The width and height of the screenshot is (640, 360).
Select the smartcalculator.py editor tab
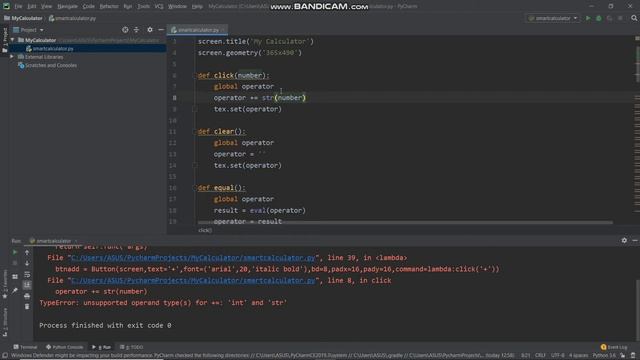coord(198,30)
